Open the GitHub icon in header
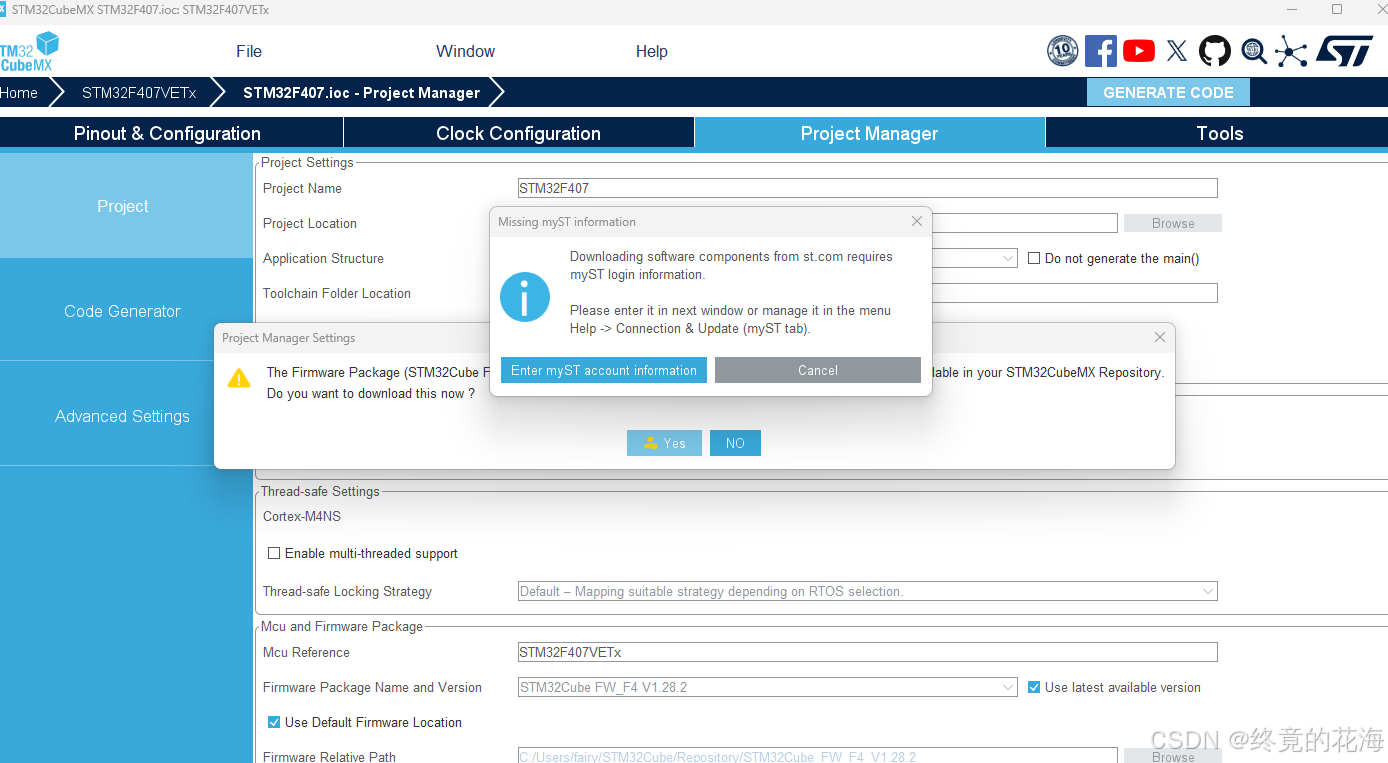1388x763 pixels. point(1215,51)
